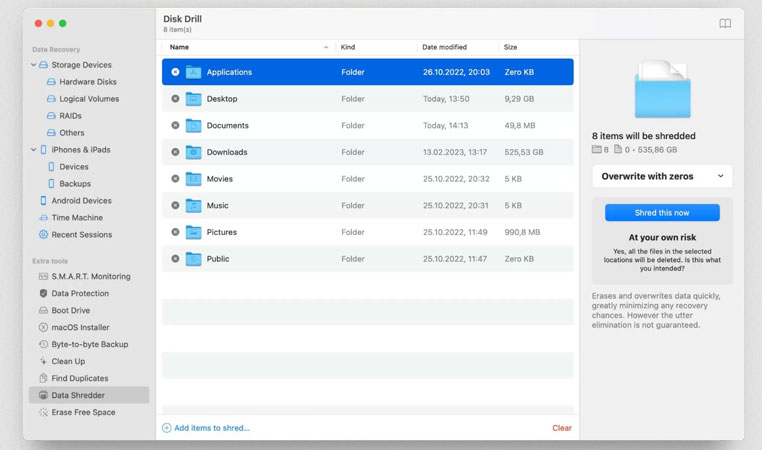Open Time Machine section
Image resolution: width=762 pixels, height=450 pixels.
point(77,218)
